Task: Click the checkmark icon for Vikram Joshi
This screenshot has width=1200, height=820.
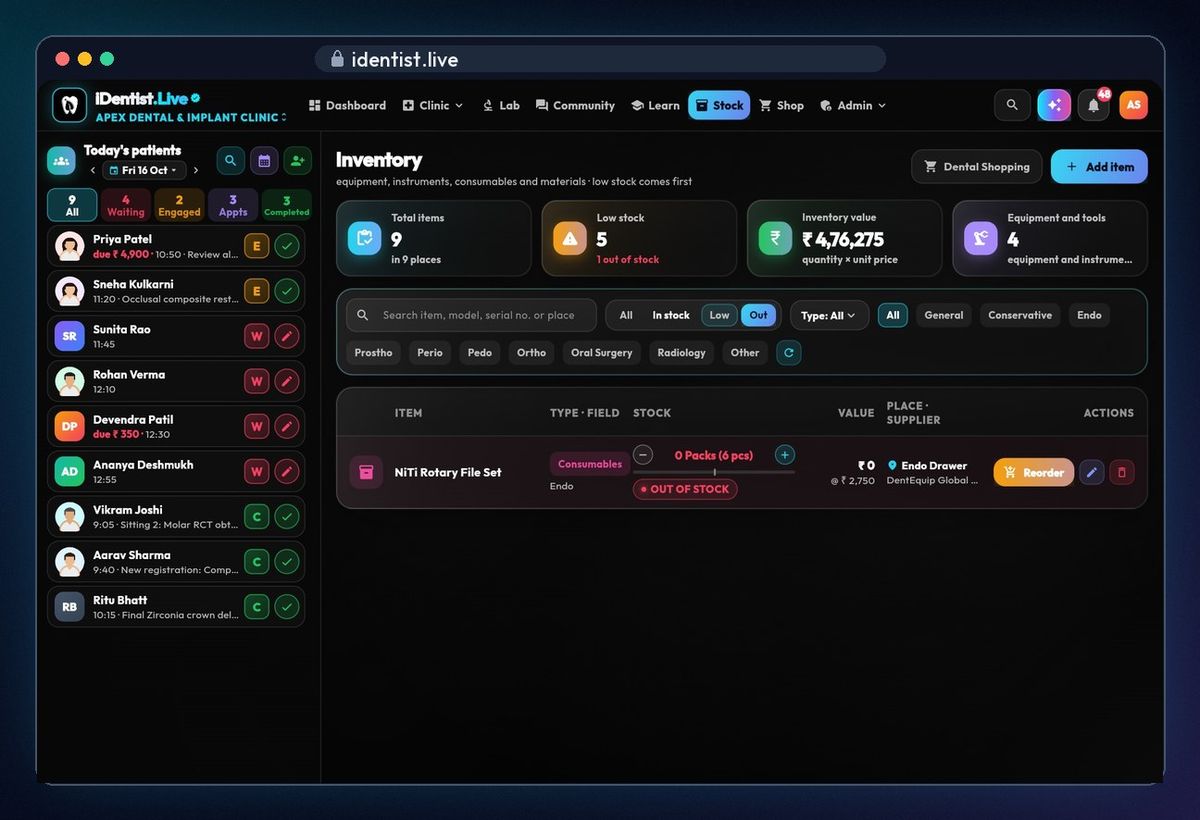Action: pyautogui.click(x=287, y=517)
